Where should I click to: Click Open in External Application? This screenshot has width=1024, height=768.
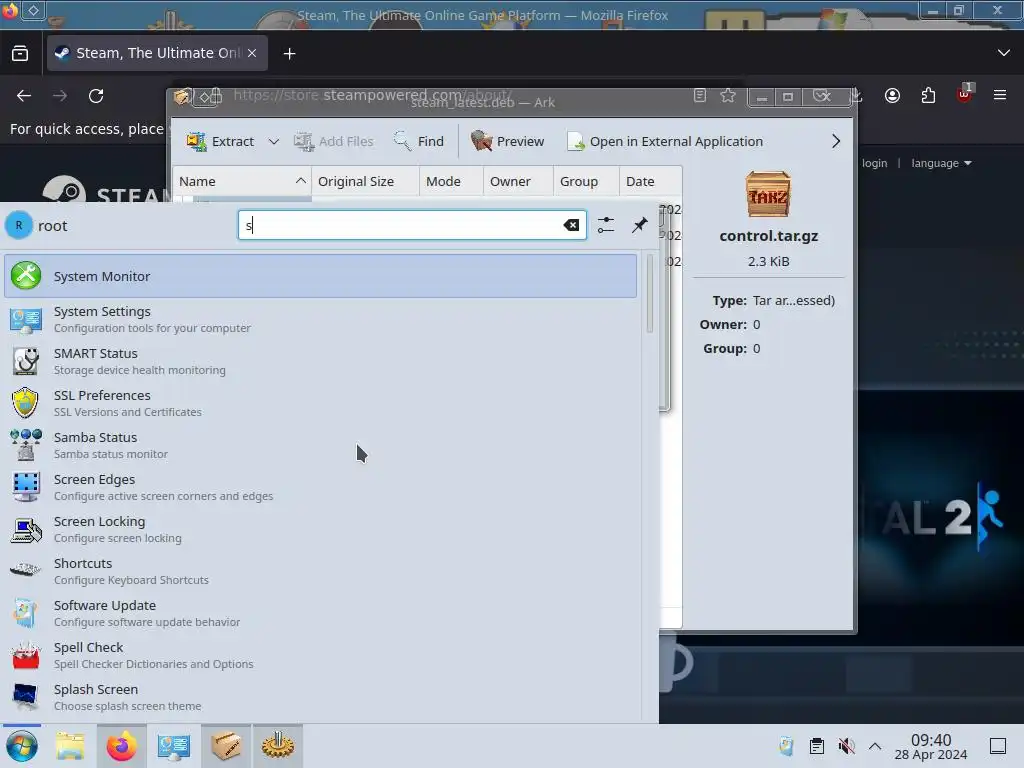pyautogui.click(x=665, y=141)
